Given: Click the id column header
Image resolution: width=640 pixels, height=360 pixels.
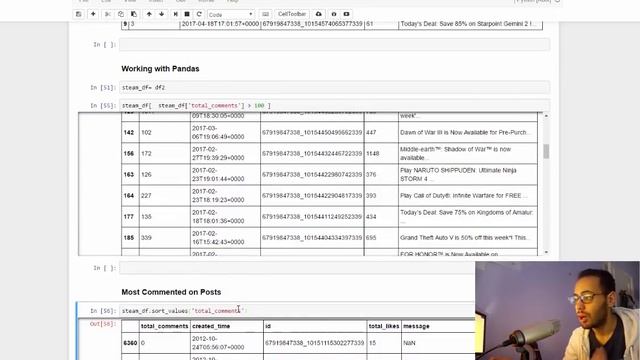Looking at the screenshot, I should 268,326.
